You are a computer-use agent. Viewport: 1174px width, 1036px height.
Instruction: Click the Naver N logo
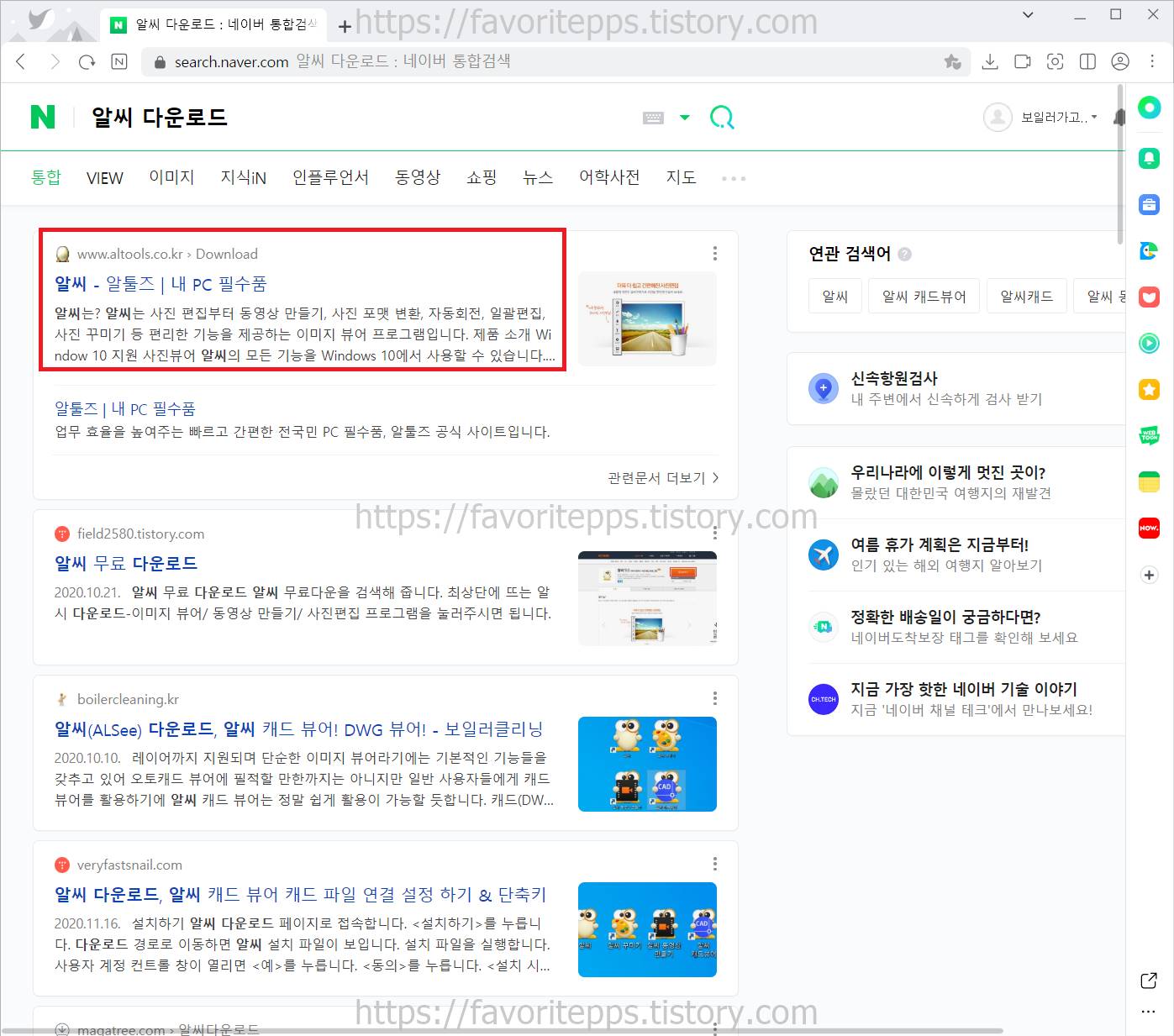tap(43, 117)
